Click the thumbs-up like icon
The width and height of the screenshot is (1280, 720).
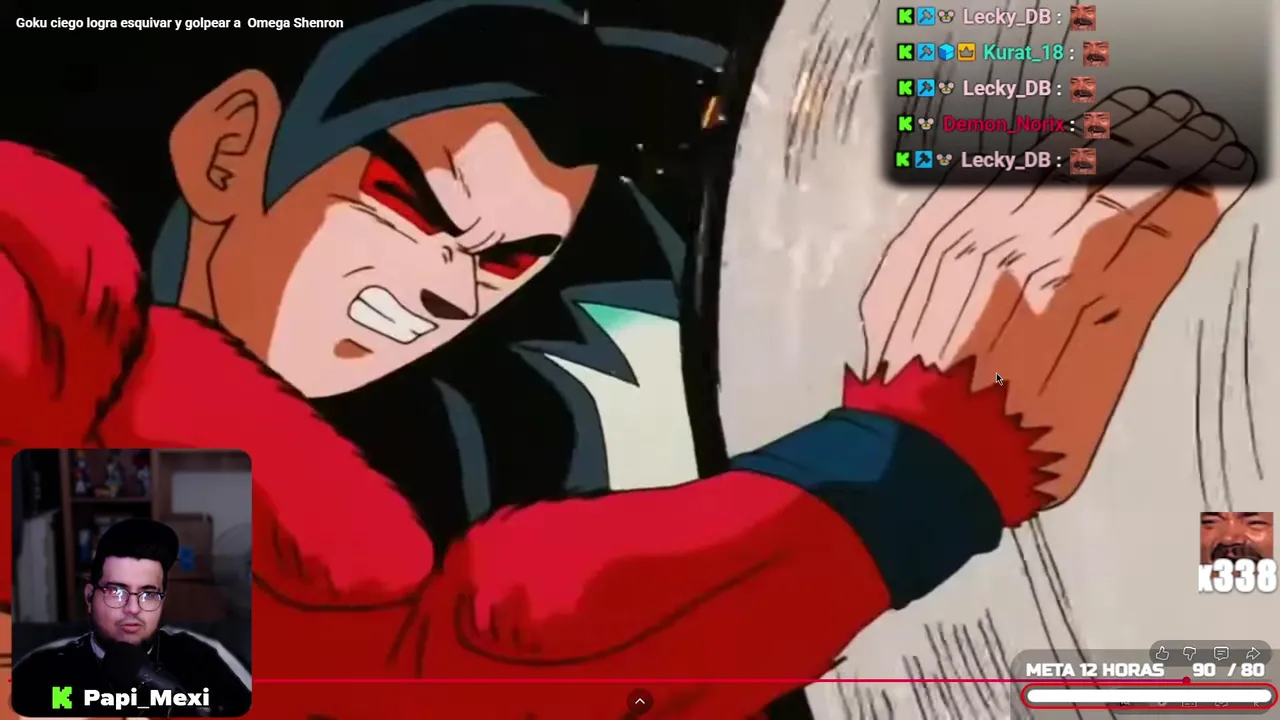pyautogui.click(x=1162, y=654)
